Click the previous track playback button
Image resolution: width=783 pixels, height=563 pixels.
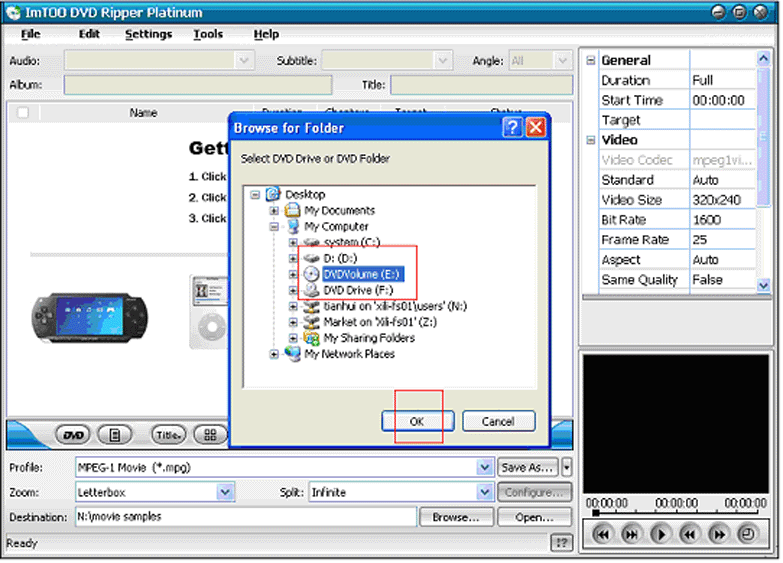(603, 537)
